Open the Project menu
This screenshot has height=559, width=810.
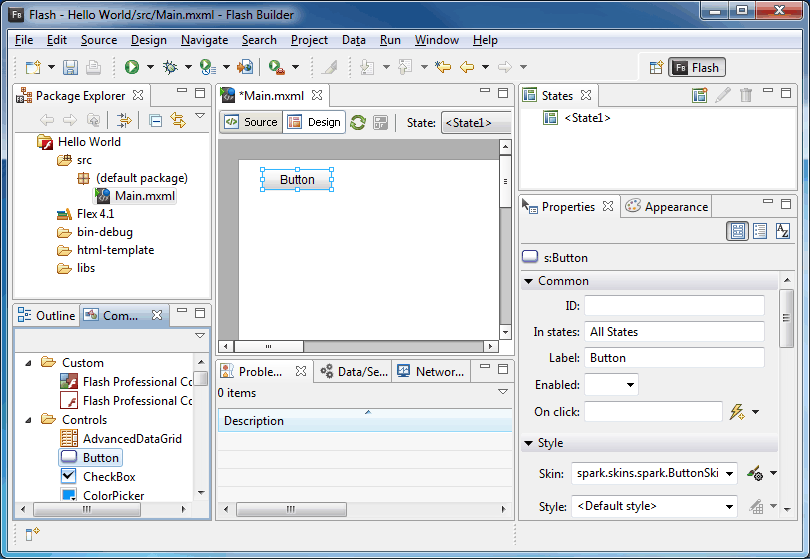[x=309, y=40]
